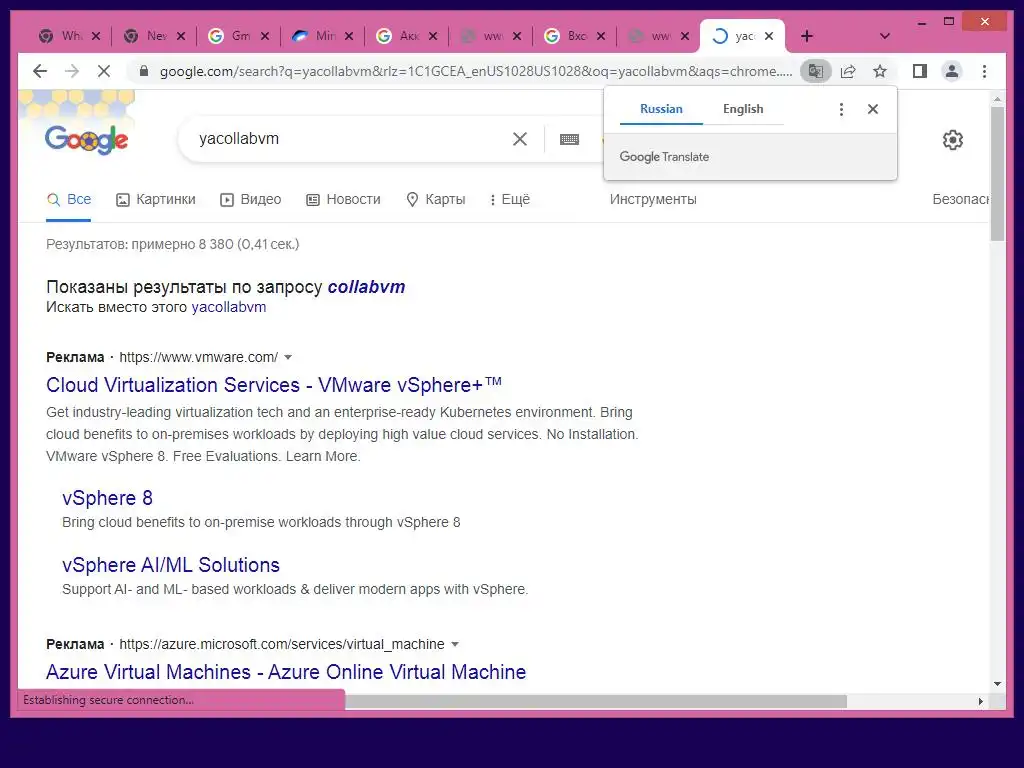This screenshot has height=768, width=1024.
Task: Open the vSphere AI/ML Solutions sitelink
Action: point(170,565)
